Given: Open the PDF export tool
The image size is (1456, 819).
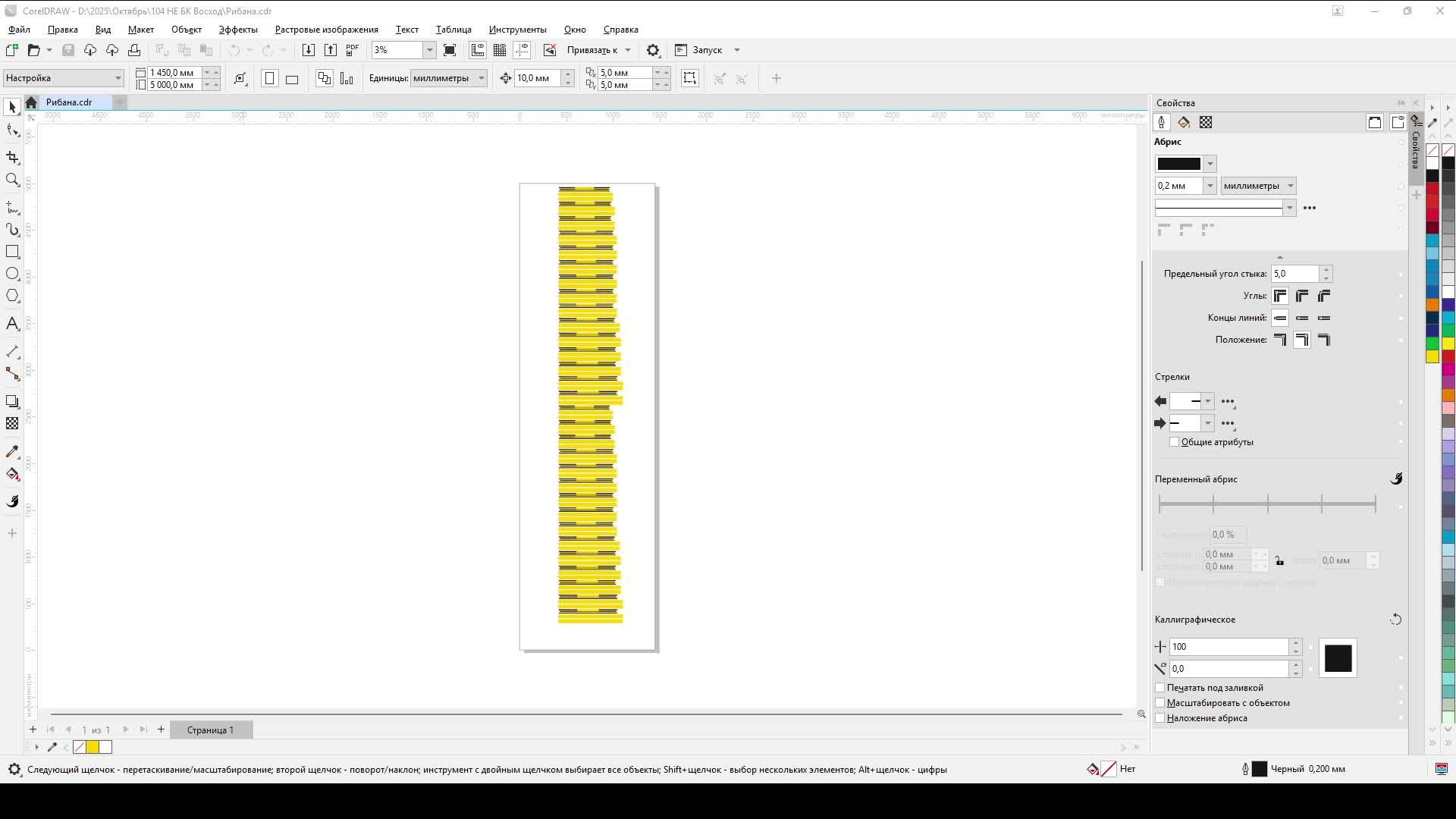Looking at the screenshot, I should coord(352,49).
